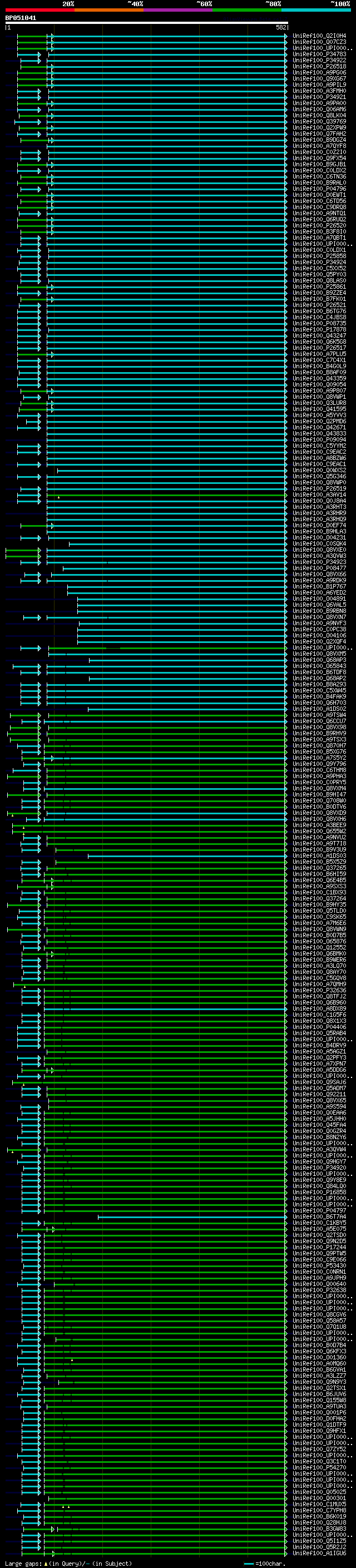This screenshot has height=1568, width=356.
Task: Open hit UniRef100_B9V3U9
Action: click(319, 849)
